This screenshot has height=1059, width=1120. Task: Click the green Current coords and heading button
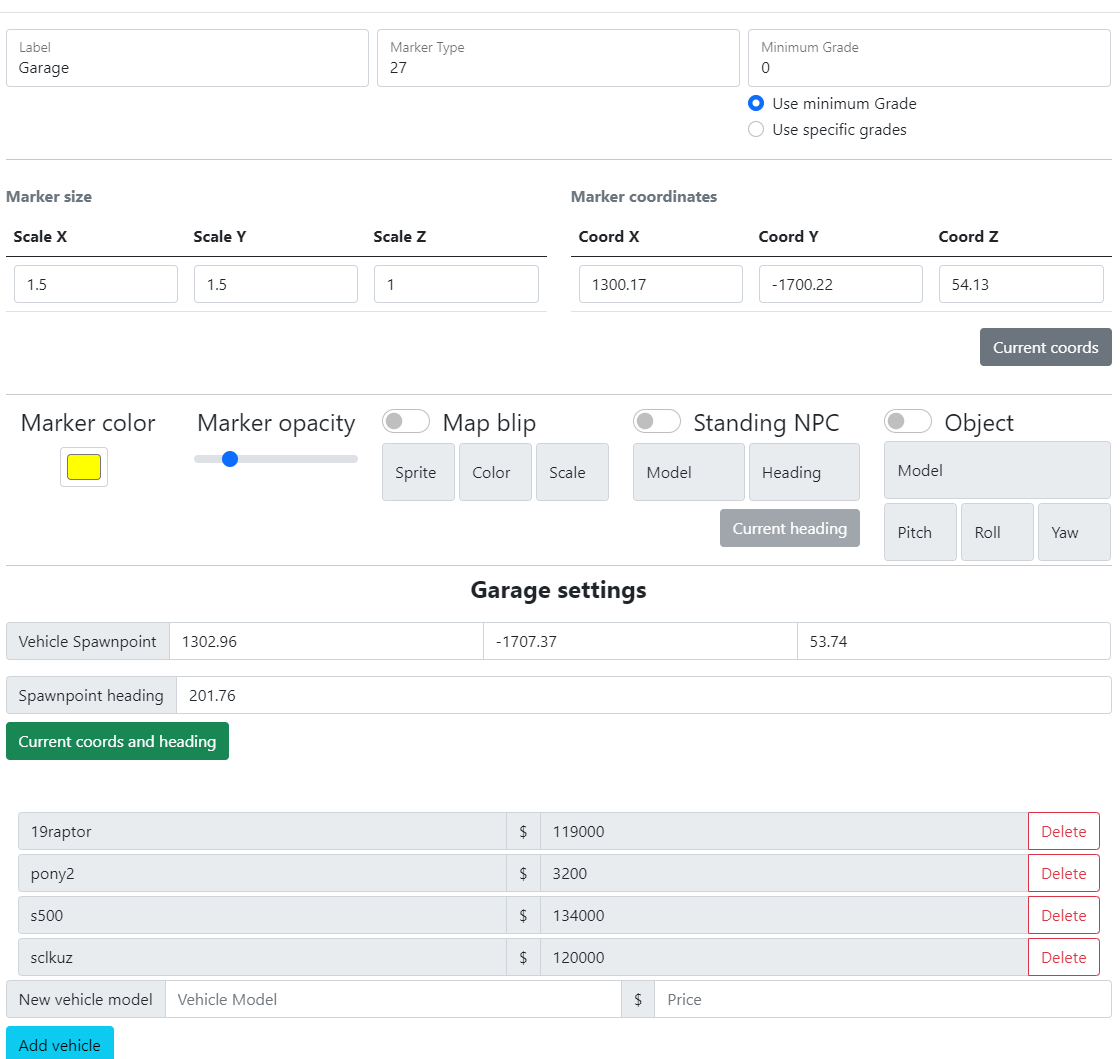coord(117,741)
